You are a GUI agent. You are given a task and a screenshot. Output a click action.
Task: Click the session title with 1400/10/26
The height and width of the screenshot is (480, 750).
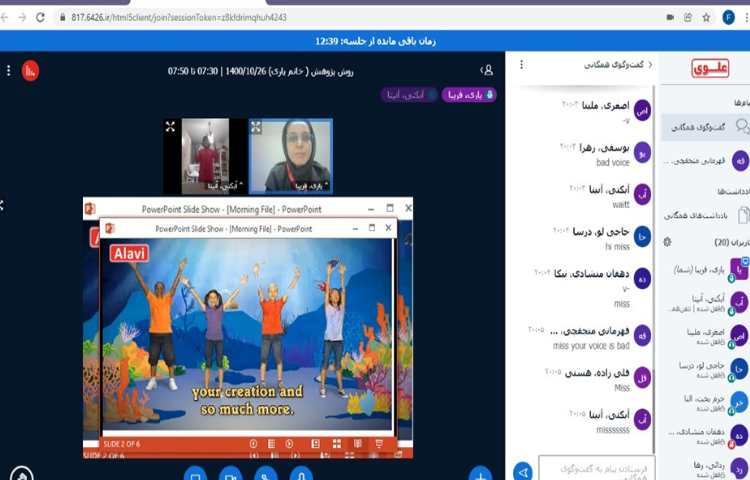[x=261, y=71]
